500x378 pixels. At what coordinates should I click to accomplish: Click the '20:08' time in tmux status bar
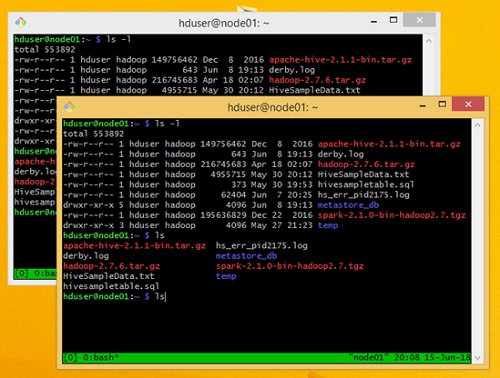(x=407, y=357)
